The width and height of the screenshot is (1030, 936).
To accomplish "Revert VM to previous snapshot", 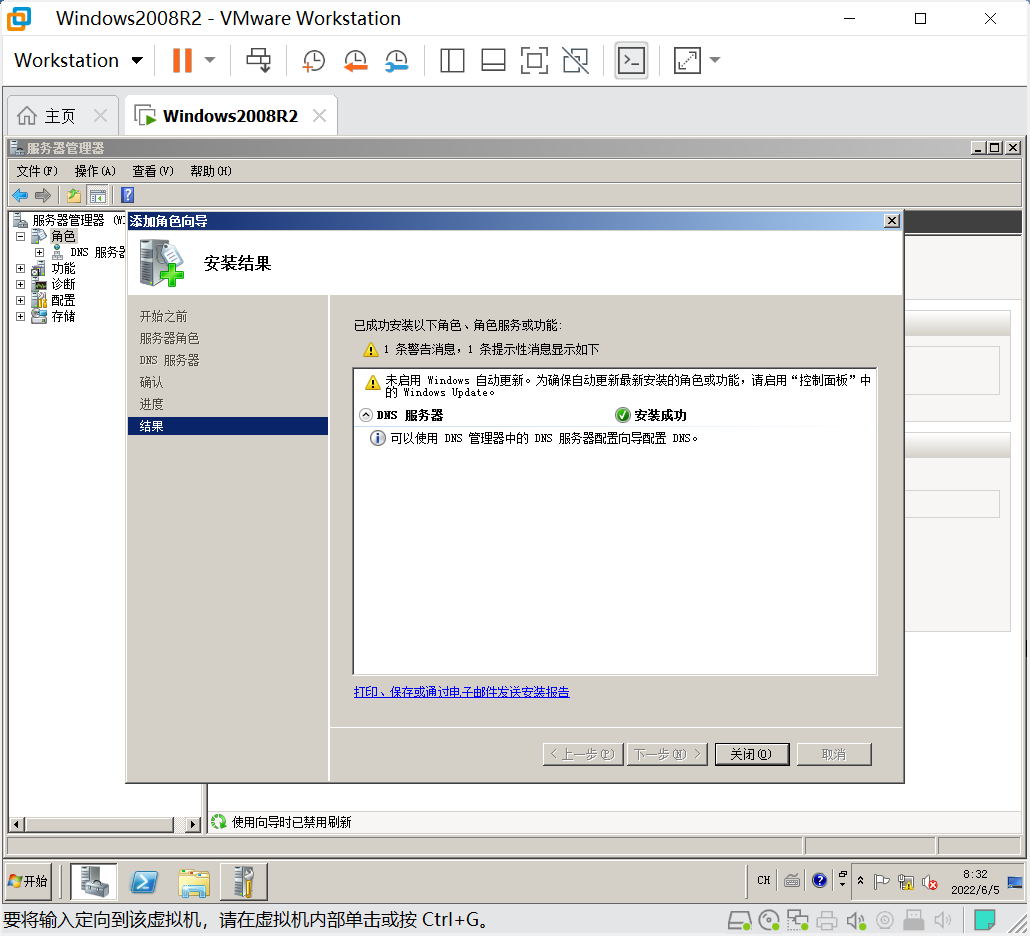I will tap(355, 60).
